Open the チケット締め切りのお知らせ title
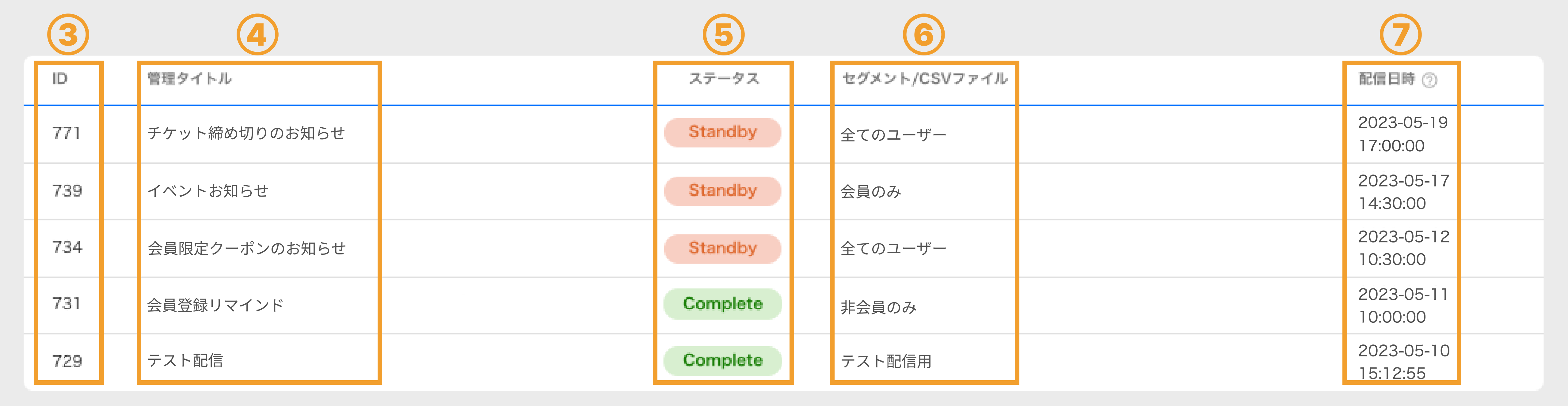This screenshot has height=406, width=1568. [x=246, y=133]
